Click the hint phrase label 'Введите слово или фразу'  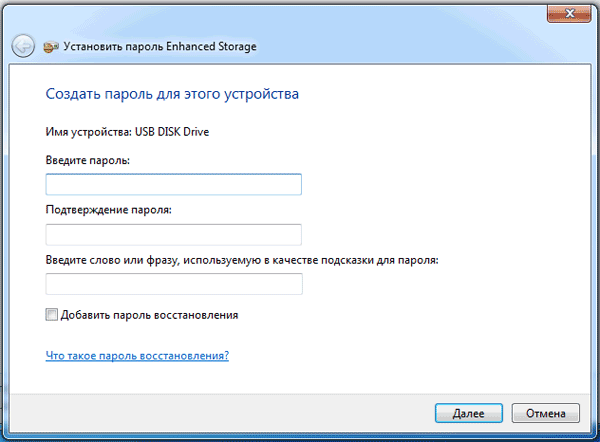tap(242, 260)
